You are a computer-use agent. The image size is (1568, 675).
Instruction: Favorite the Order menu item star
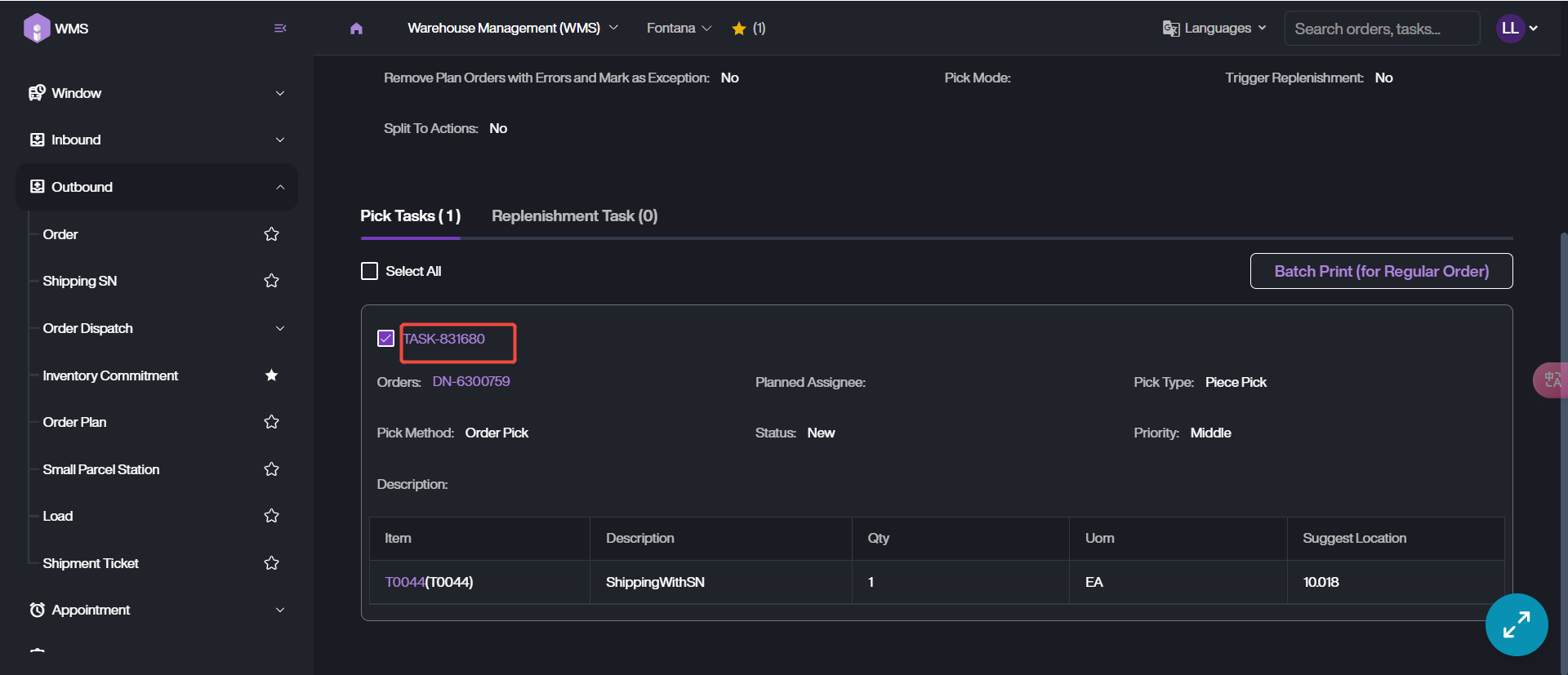[x=272, y=234]
